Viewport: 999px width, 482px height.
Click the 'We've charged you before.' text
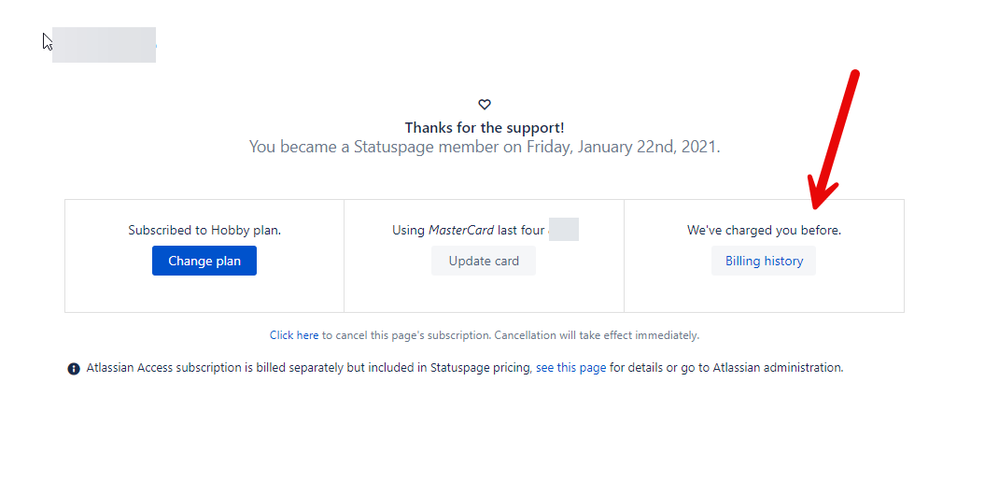(764, 230)
